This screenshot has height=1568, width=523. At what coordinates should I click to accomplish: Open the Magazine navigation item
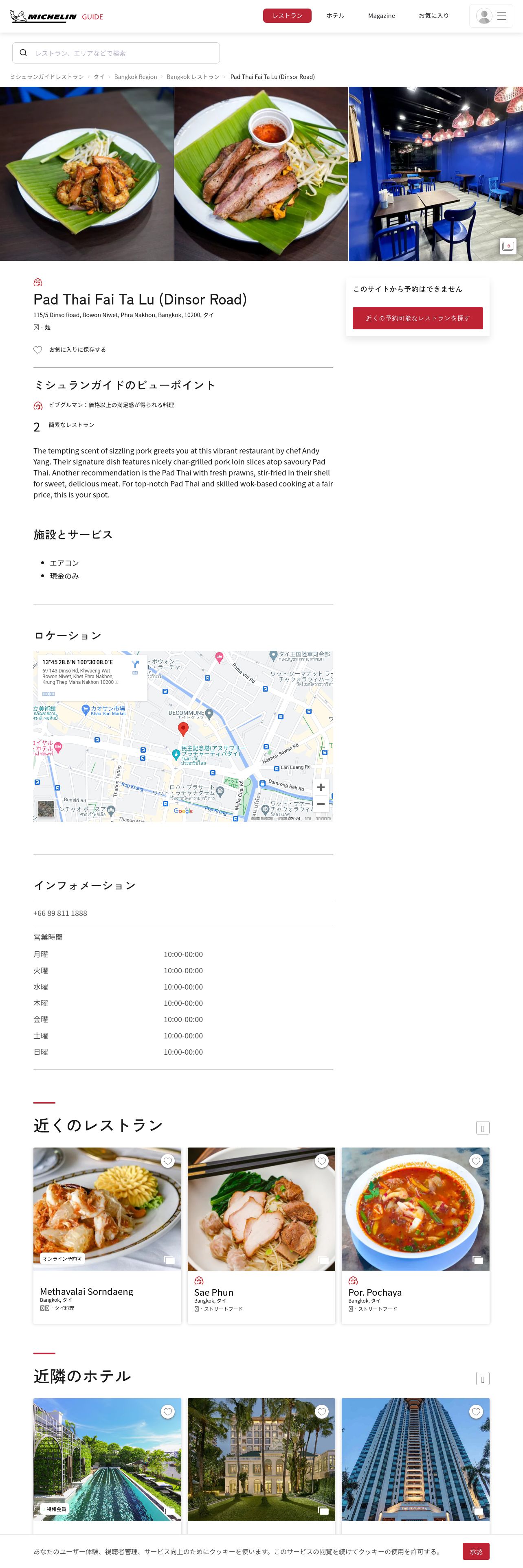(x=382, y=16)
